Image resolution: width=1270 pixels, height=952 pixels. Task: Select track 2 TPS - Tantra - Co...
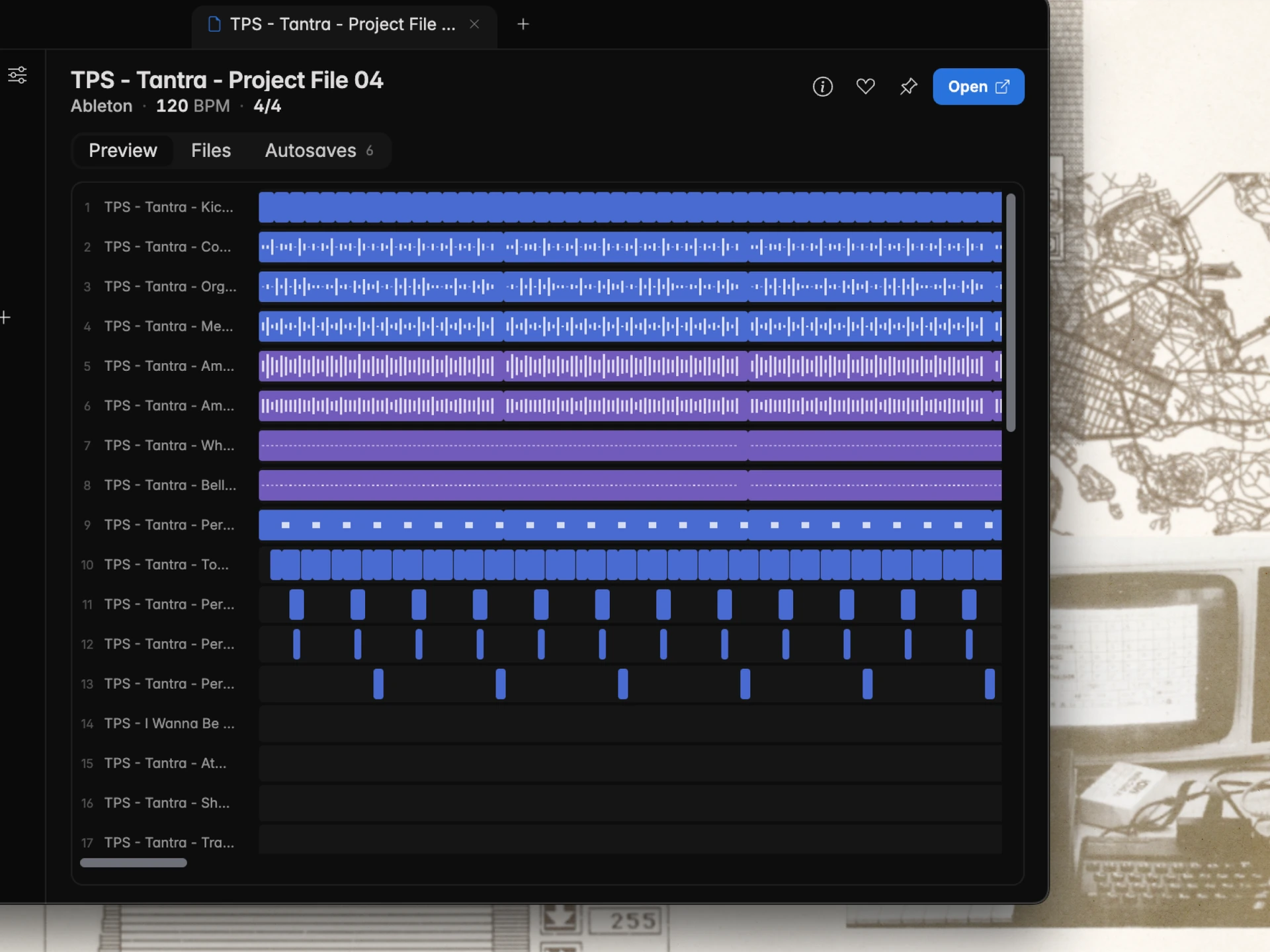(x=168, y=247)
